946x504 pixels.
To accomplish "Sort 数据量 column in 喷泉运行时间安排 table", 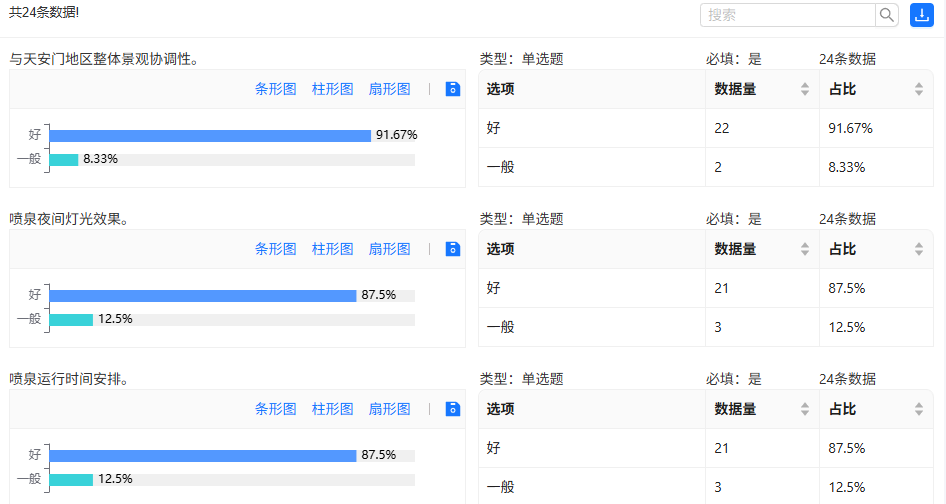I will click(805, 409).
